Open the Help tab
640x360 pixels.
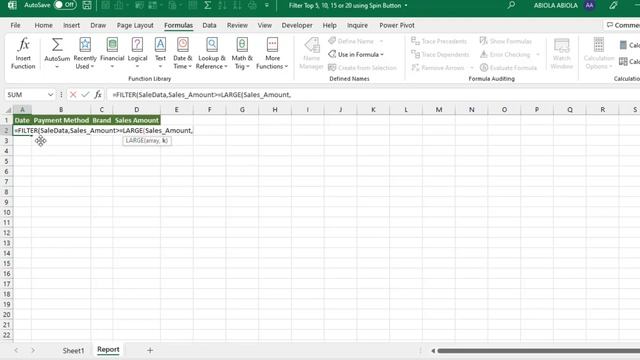click(329, 25)
